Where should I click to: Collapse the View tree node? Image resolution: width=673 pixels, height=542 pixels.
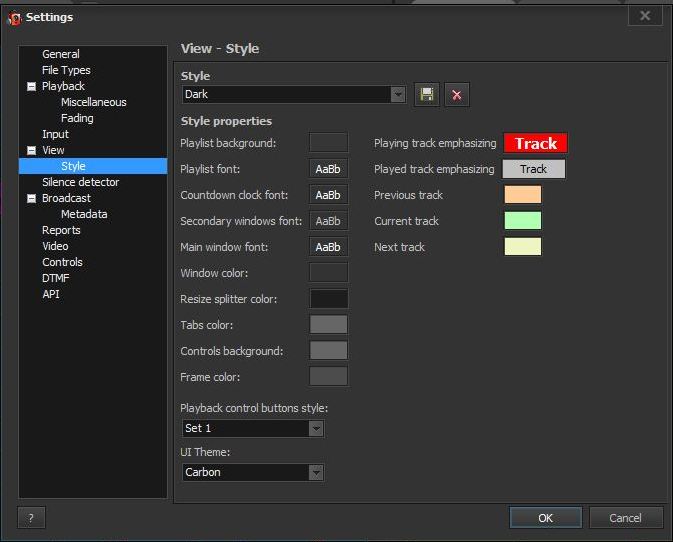coord(31,150)
